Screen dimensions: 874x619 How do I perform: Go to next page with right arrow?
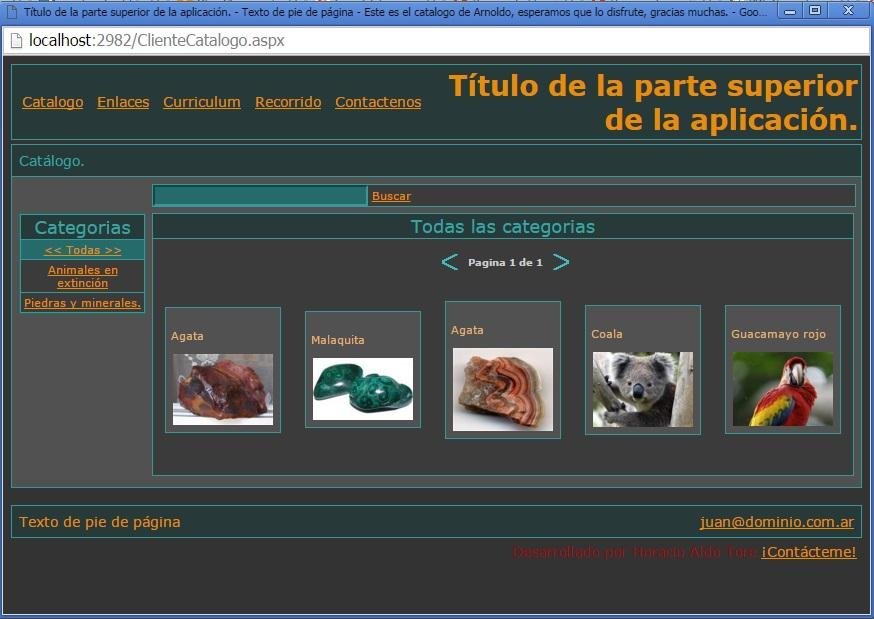tap(561, 261)
